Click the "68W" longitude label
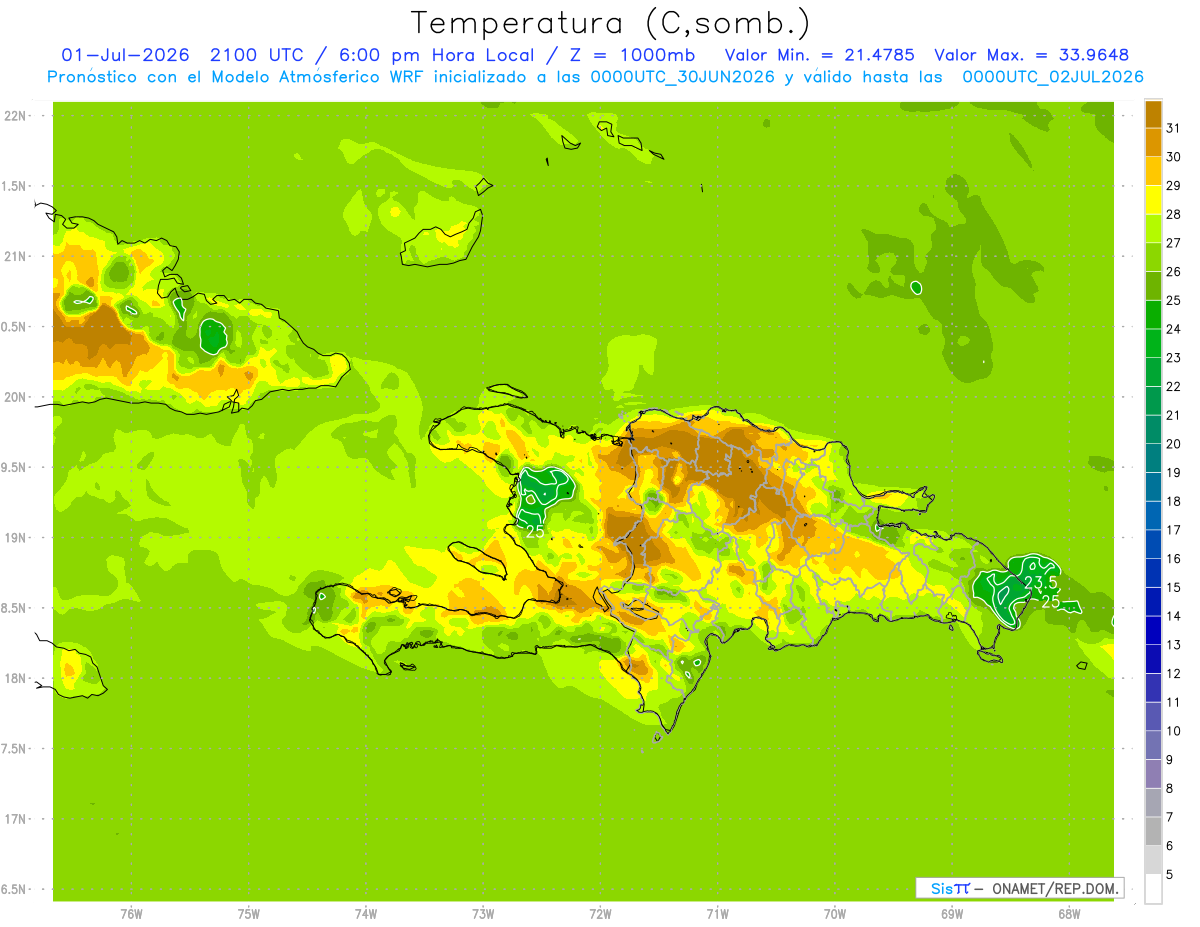This screenshot has height=927, width=1200. [1069, 914]
